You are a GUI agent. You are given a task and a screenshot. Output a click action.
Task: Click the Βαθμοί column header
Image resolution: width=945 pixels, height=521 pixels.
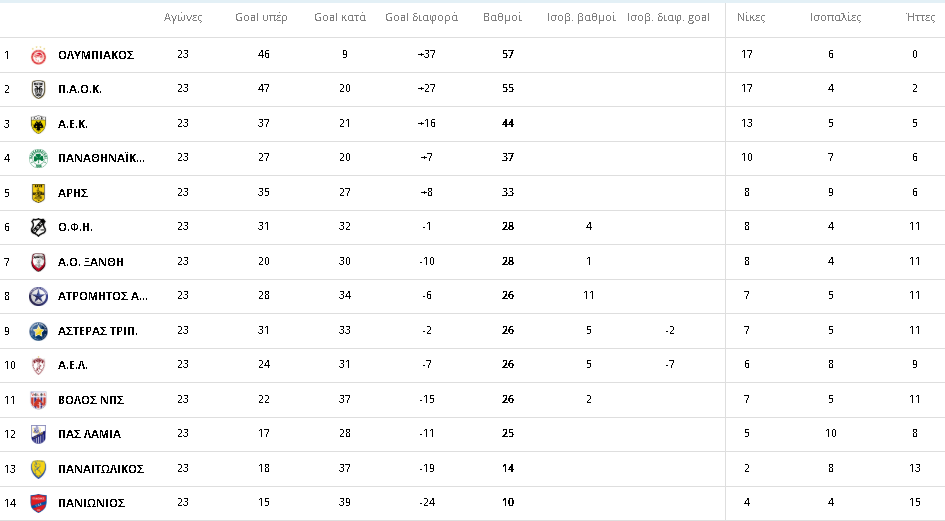tap(503, 17)
